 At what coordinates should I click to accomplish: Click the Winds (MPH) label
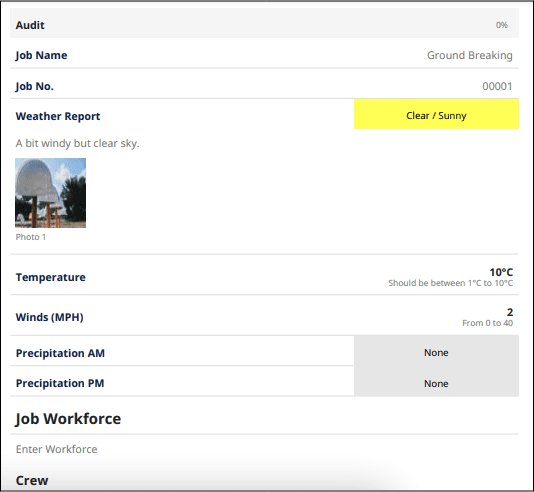click(50, 317)
